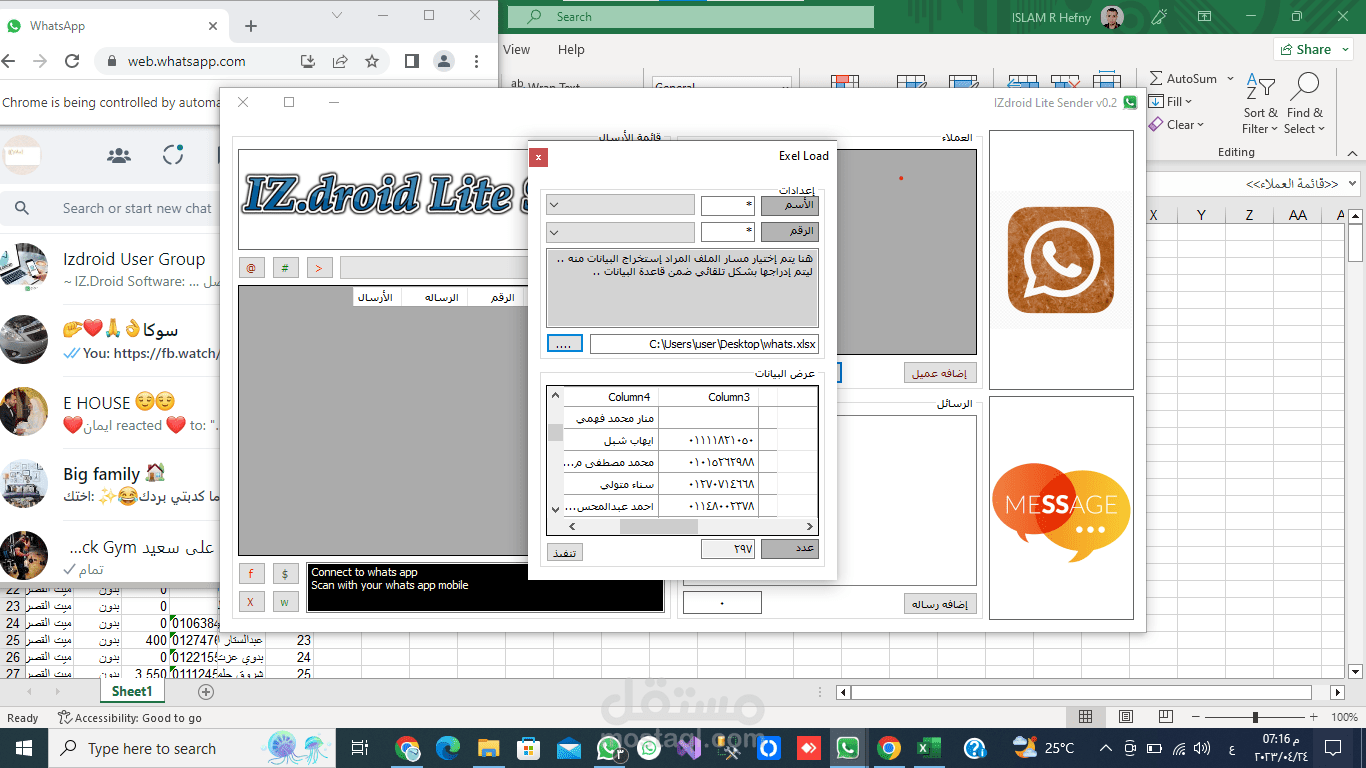
Task: Click the Chrome share page icon
Action: (x=340, y=61)
